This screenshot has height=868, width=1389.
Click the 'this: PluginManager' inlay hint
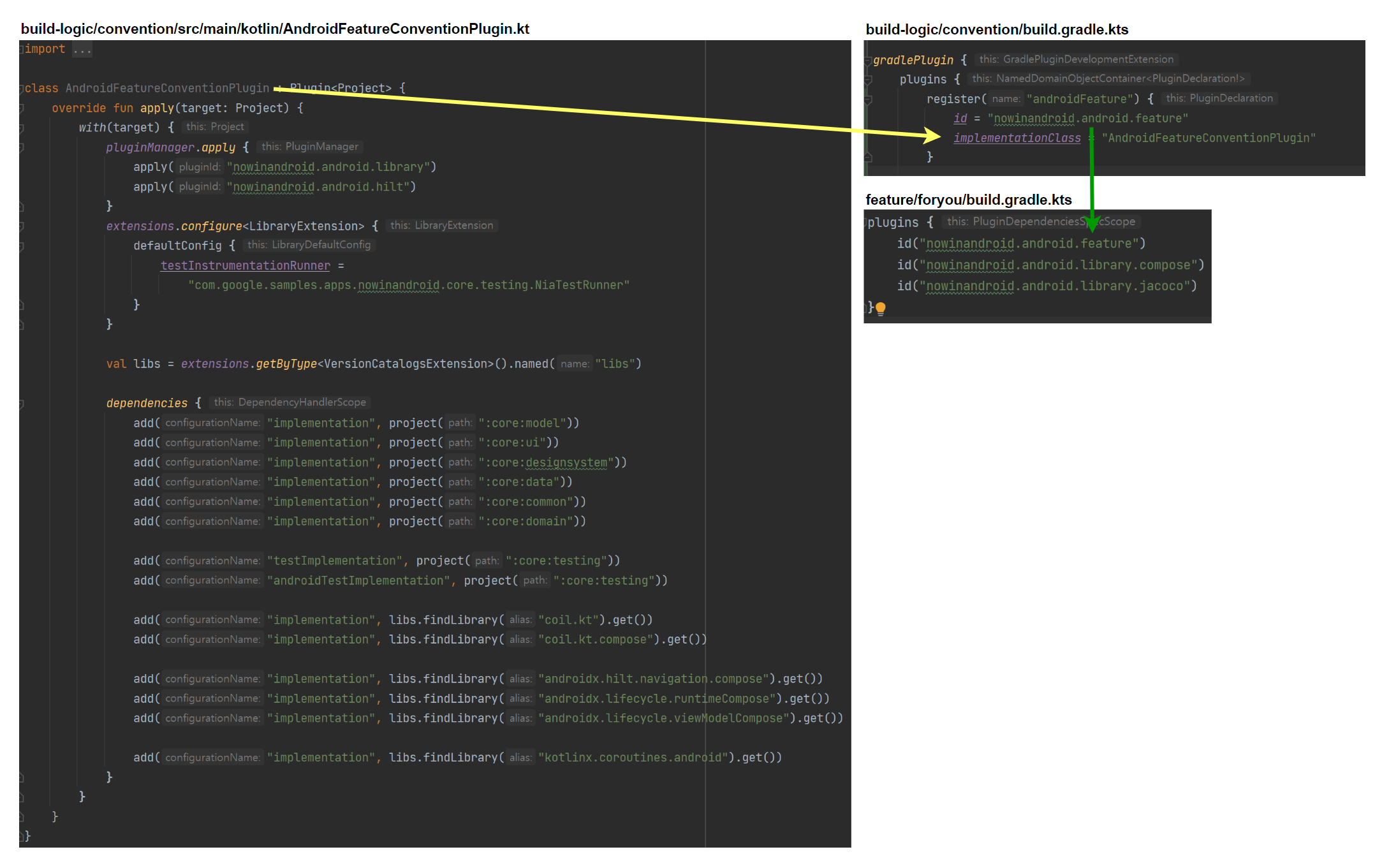pos(310,147)
